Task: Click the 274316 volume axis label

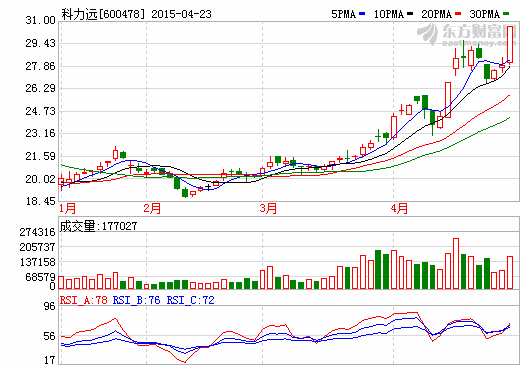Action: 38,232
